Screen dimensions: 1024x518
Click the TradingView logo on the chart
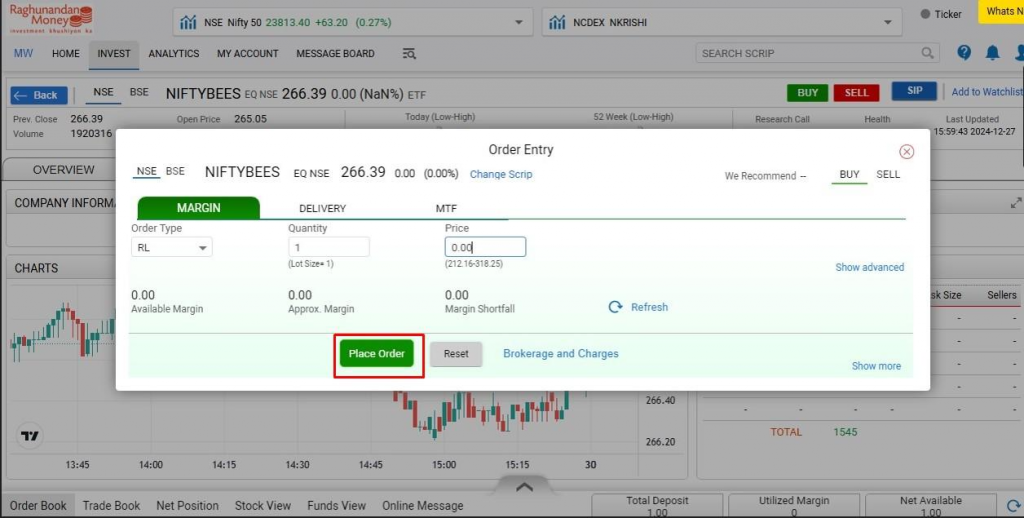[31, 437]
